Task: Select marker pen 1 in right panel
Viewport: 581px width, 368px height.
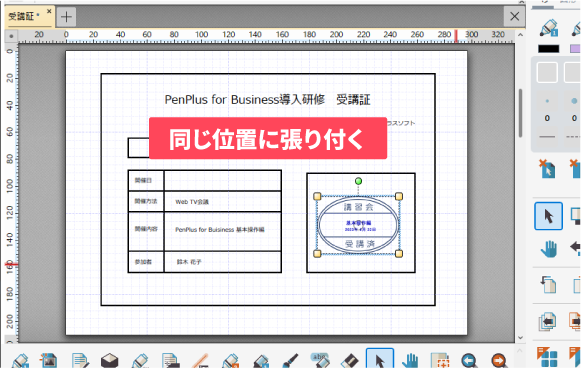Action: coord(549,28)
